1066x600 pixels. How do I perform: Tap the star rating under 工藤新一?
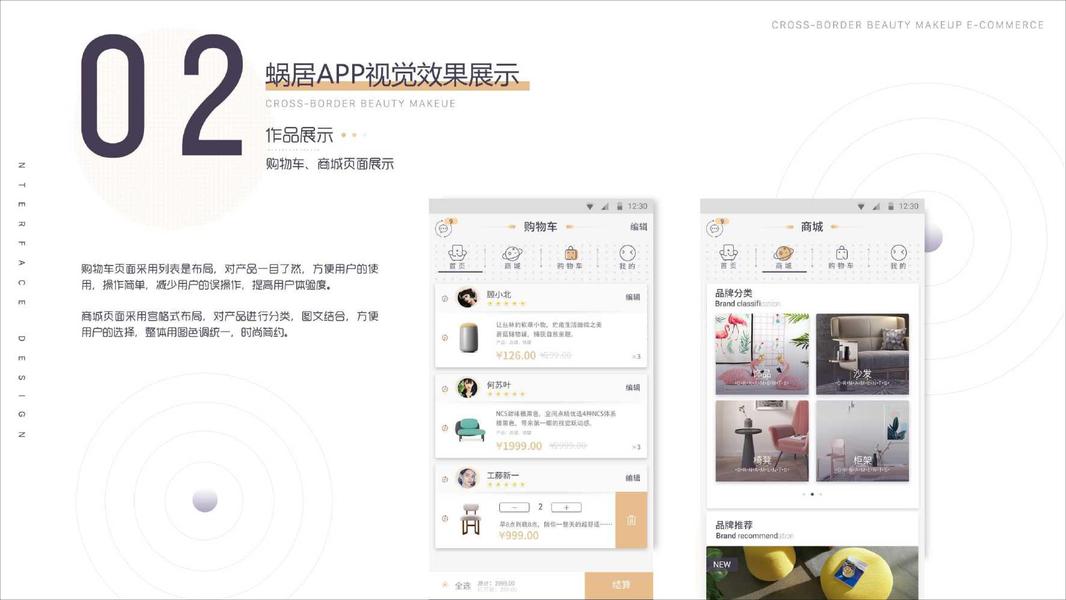[x=506, y=484]
